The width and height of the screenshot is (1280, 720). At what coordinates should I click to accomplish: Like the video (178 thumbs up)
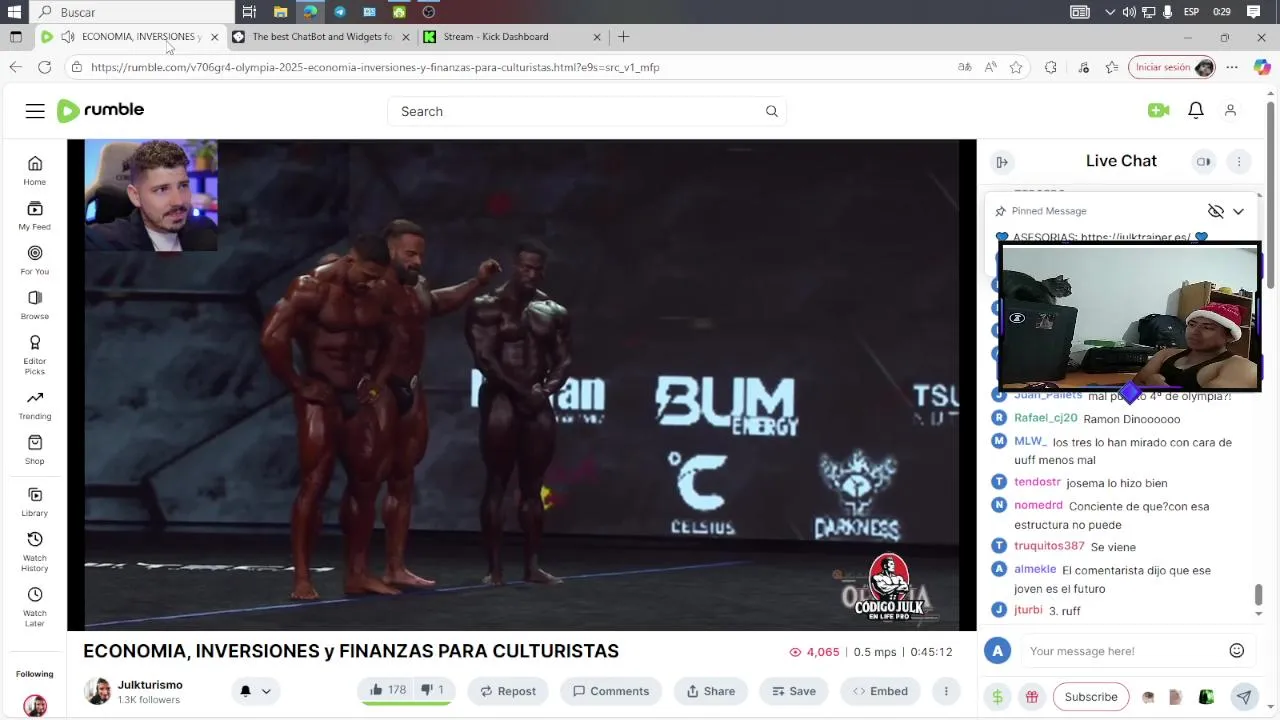pos(386,690)
